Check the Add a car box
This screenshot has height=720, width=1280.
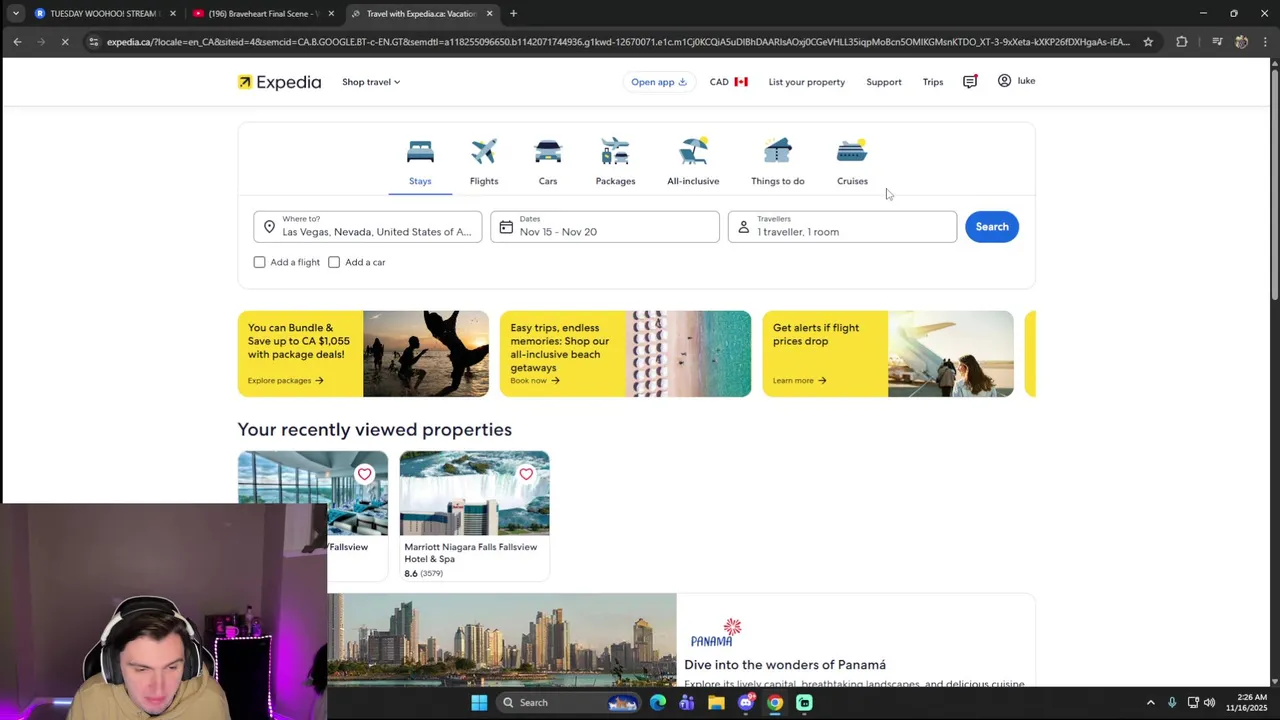tap(334, 262)
